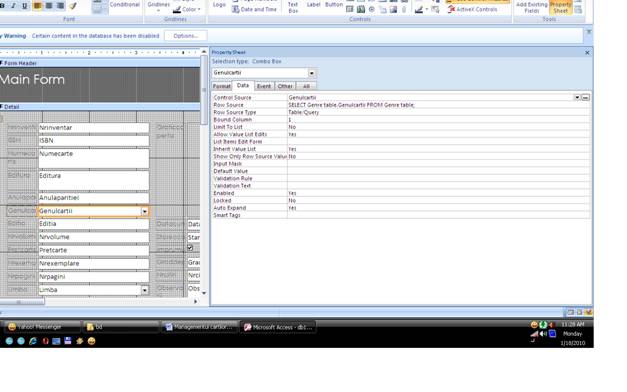Open the bd folder taskbar button
The image size is (627, 392).
(x=121, y=327)
